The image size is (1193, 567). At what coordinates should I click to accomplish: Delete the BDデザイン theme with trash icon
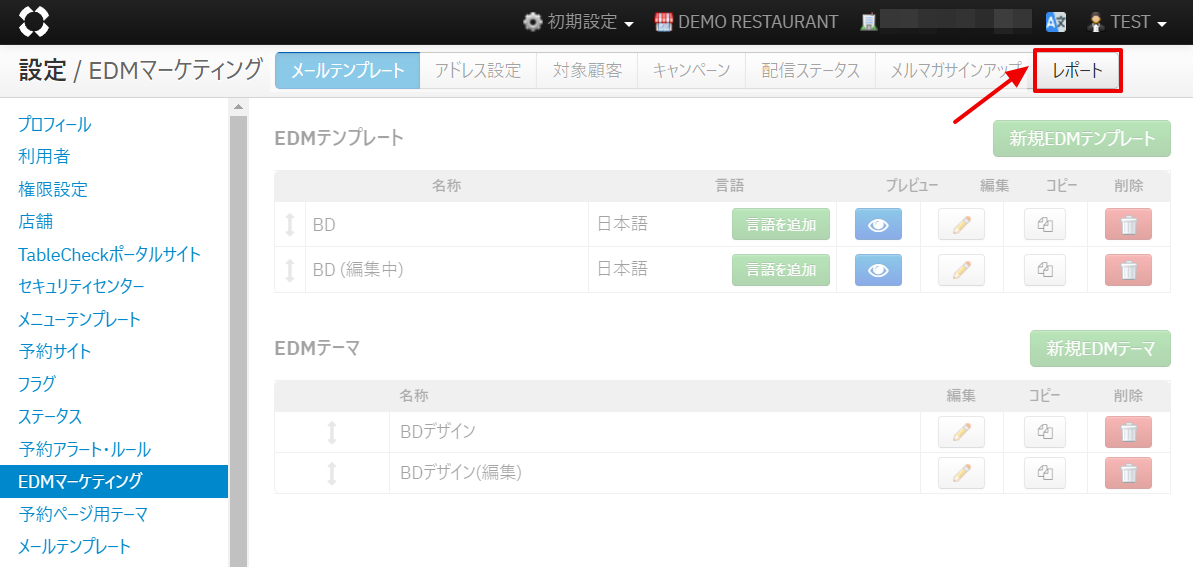point(1128,432)
